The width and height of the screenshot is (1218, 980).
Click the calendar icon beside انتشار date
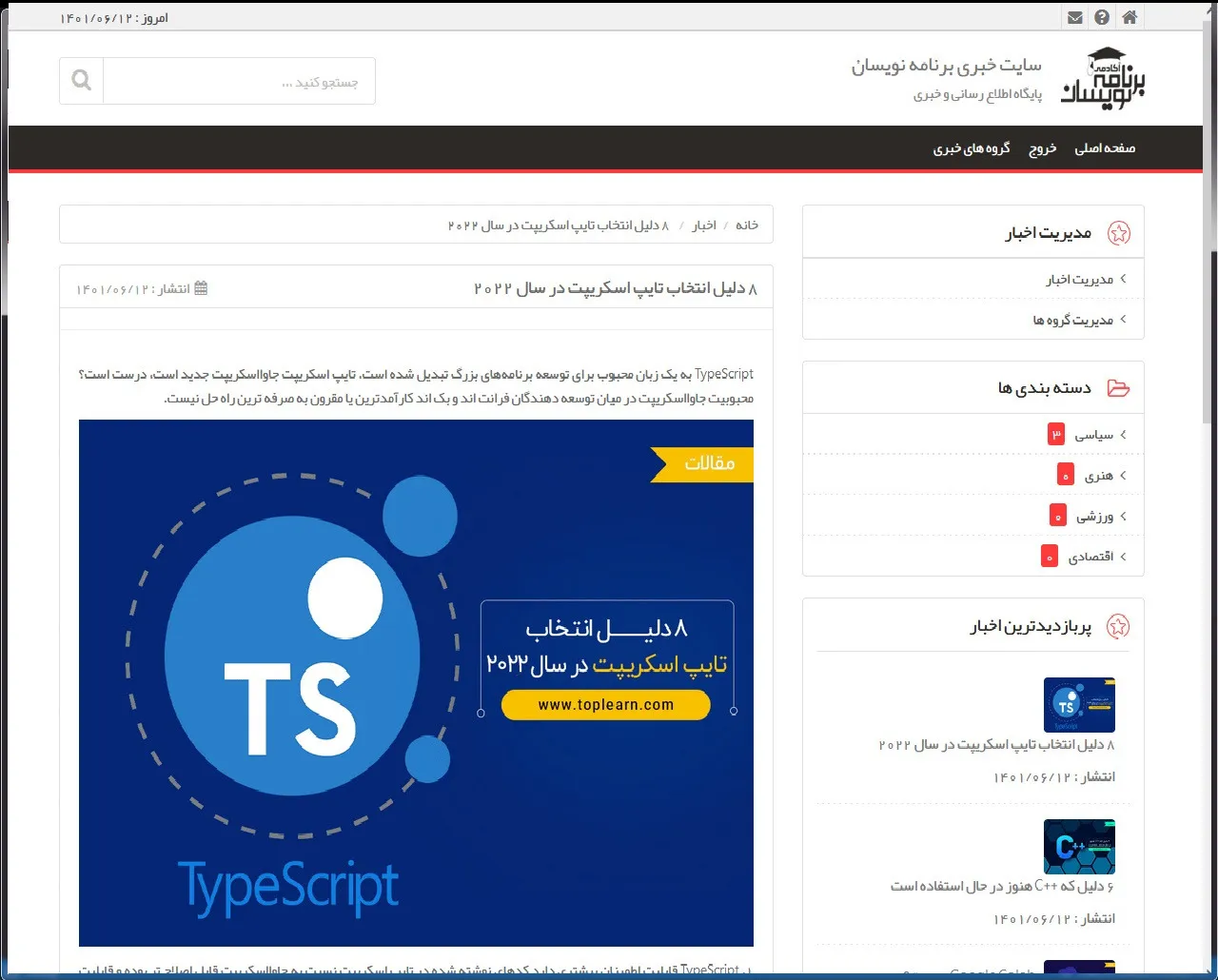(x=201, y=288)
